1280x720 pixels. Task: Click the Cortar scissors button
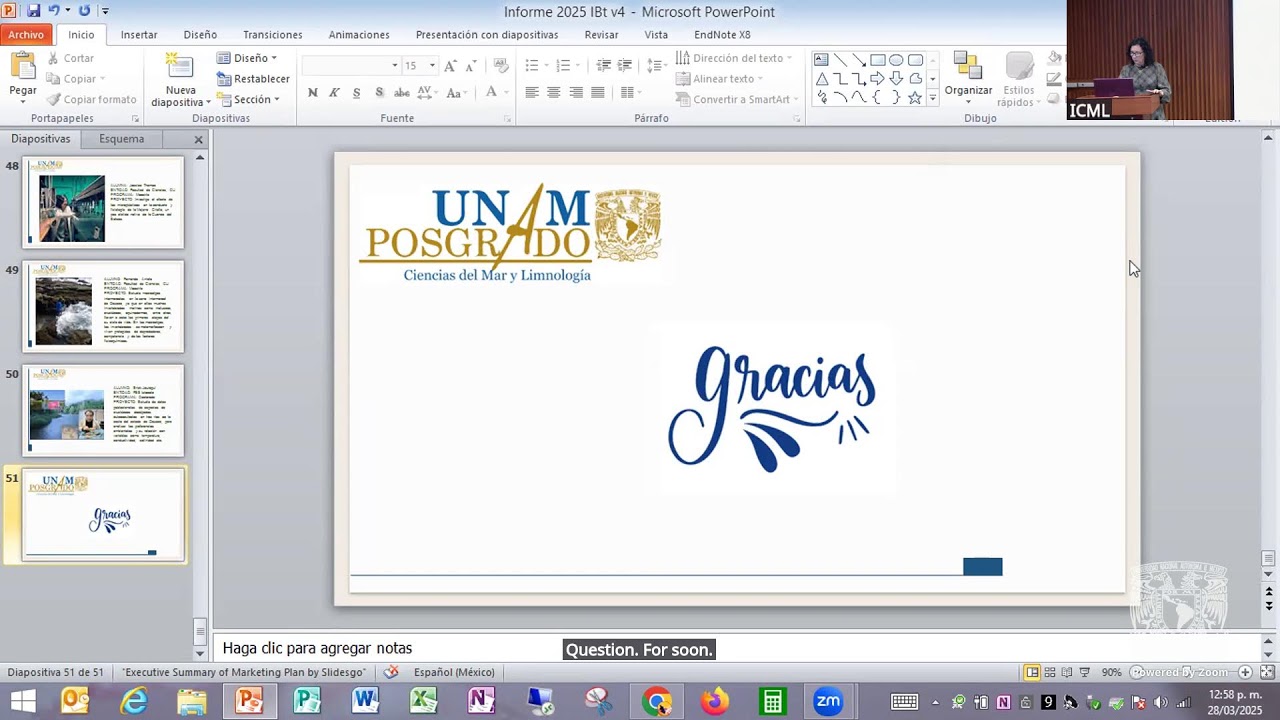click(x=70, y=58)
